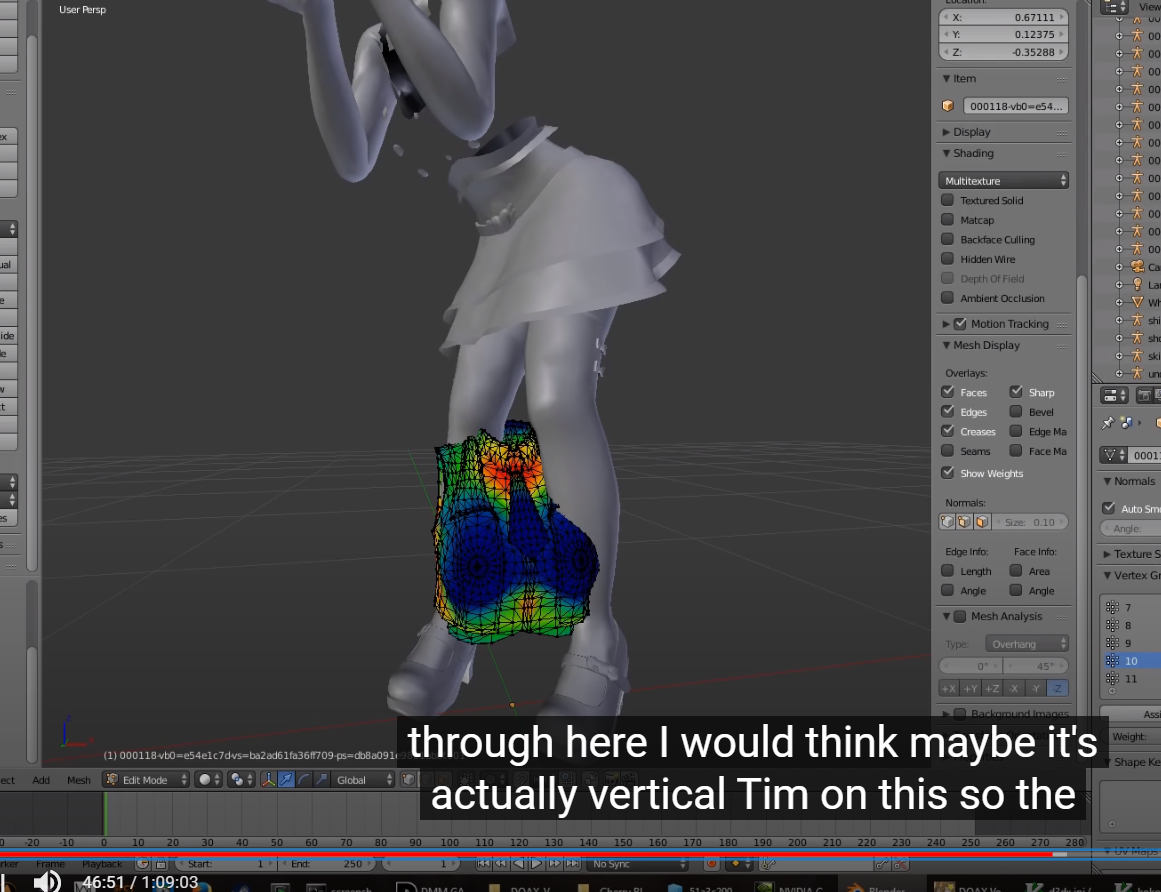Open the NVIDIA taskbar item

click(x=791, y=888)
